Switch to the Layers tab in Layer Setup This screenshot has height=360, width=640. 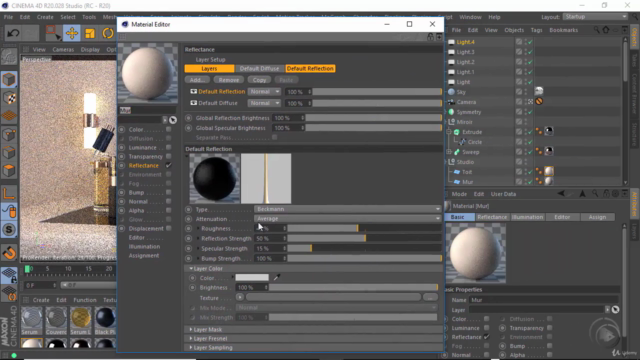pyautogui.click(x=209, y=69)
